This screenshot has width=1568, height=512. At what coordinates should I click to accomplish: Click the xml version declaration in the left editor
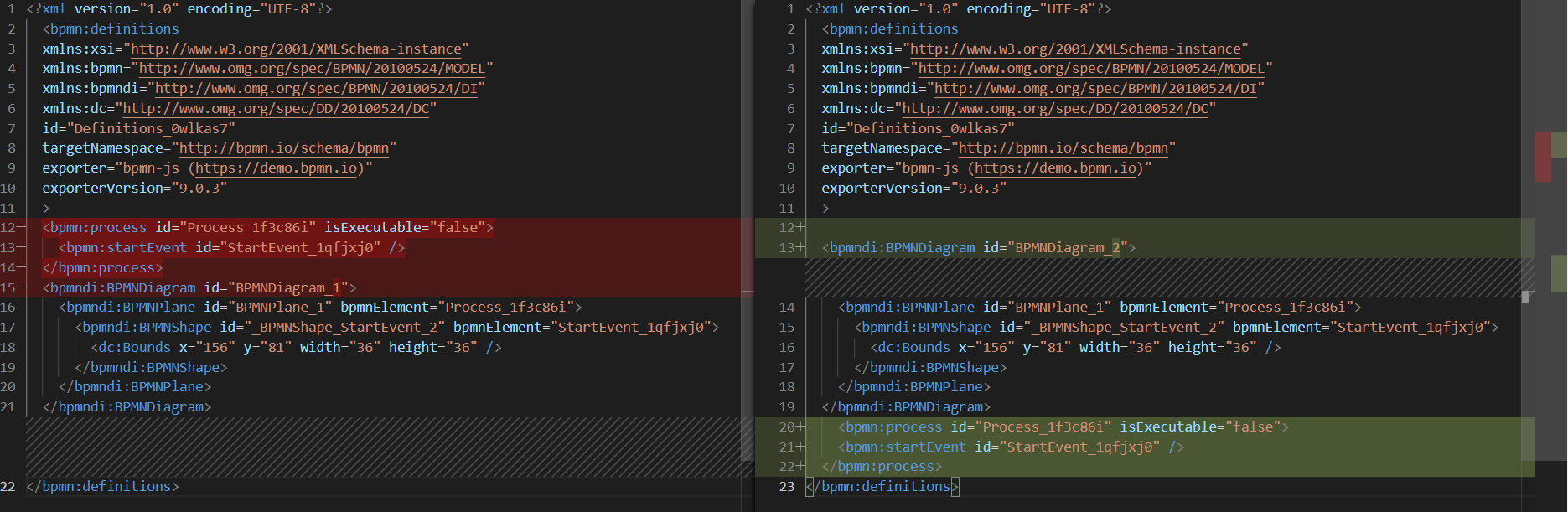pos(179,8)
